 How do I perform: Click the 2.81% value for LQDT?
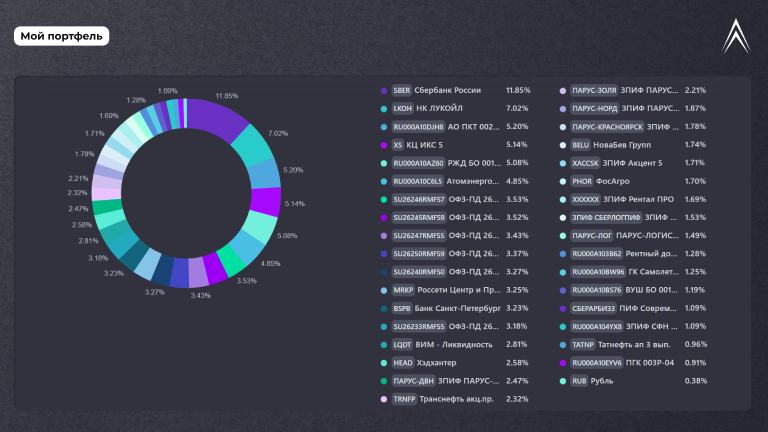point(517,345)
